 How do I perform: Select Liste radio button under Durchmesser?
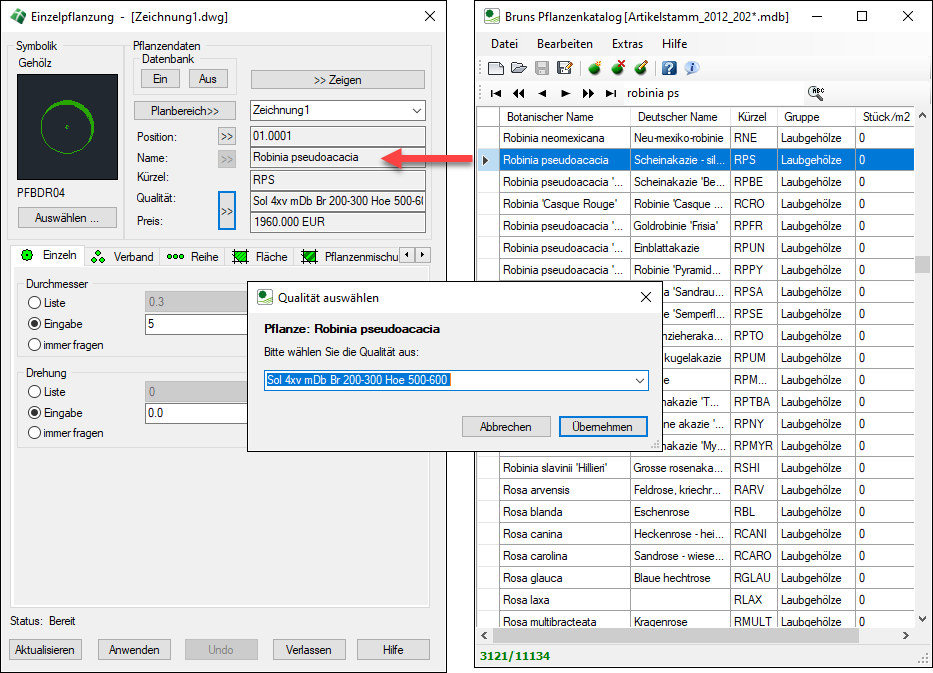pos(35,303)
